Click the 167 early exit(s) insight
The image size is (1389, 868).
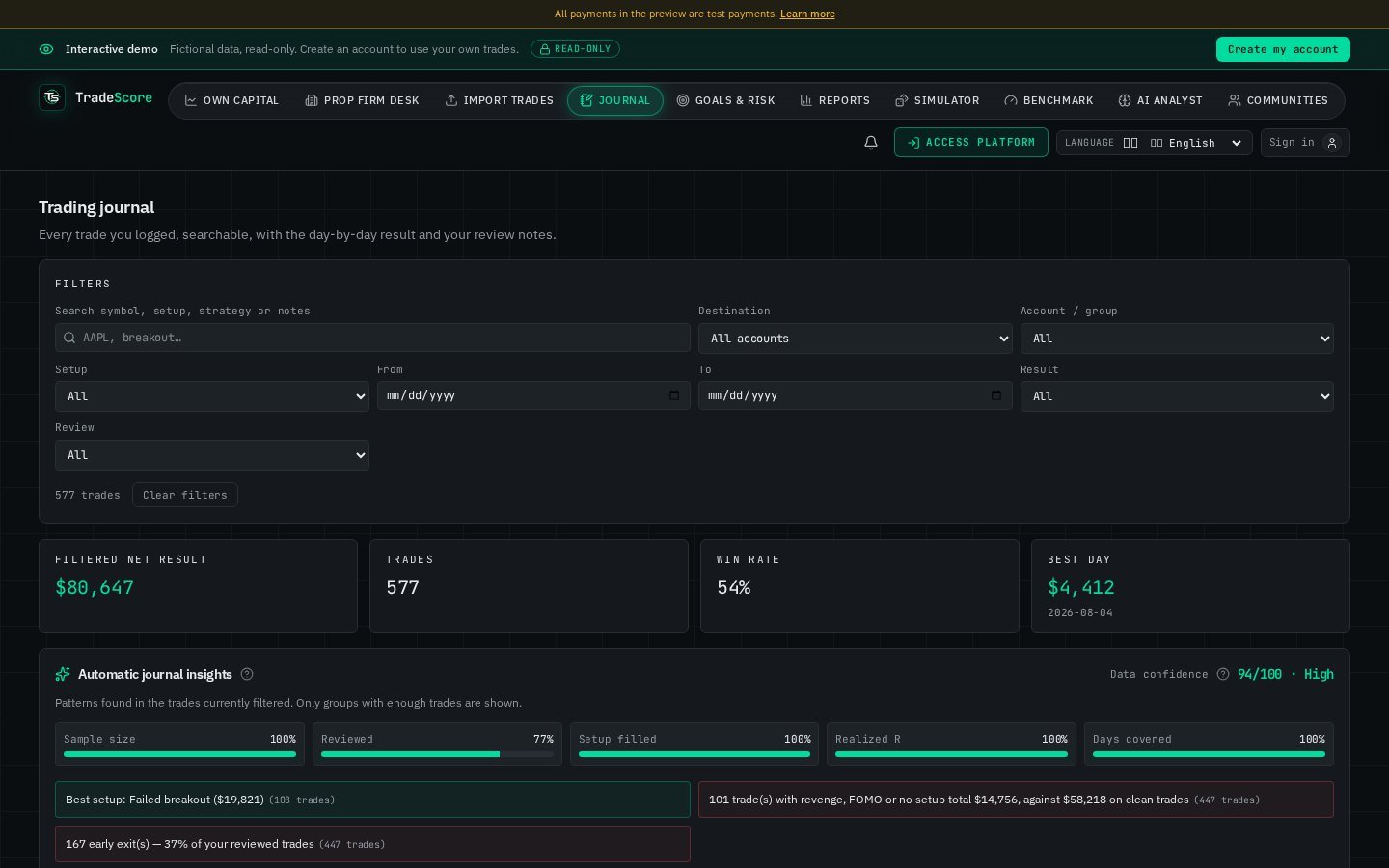point(372,844)
